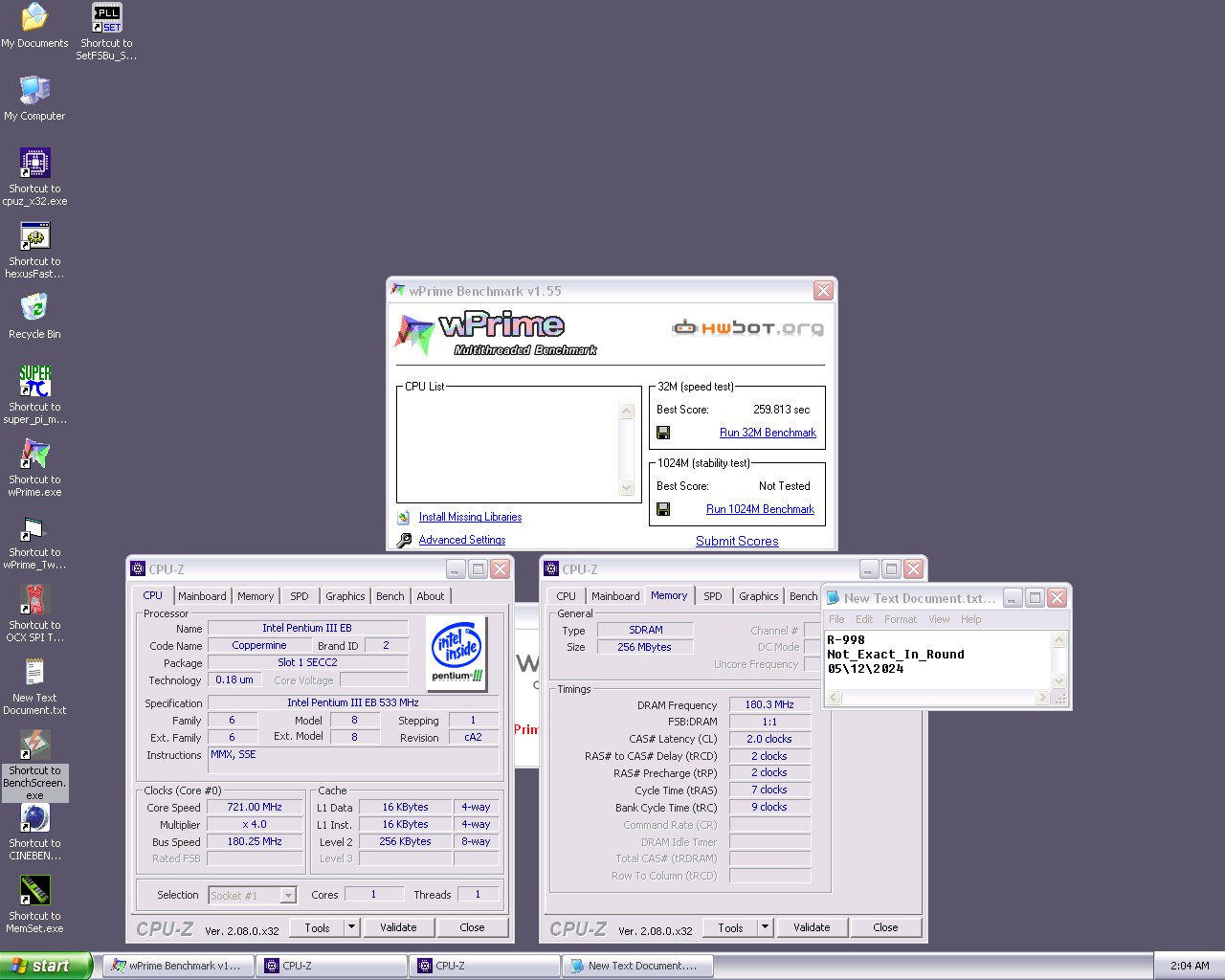Switch to CPU tab in right CPU-Z
This screenshot has width=1225, height=980.
567,596
